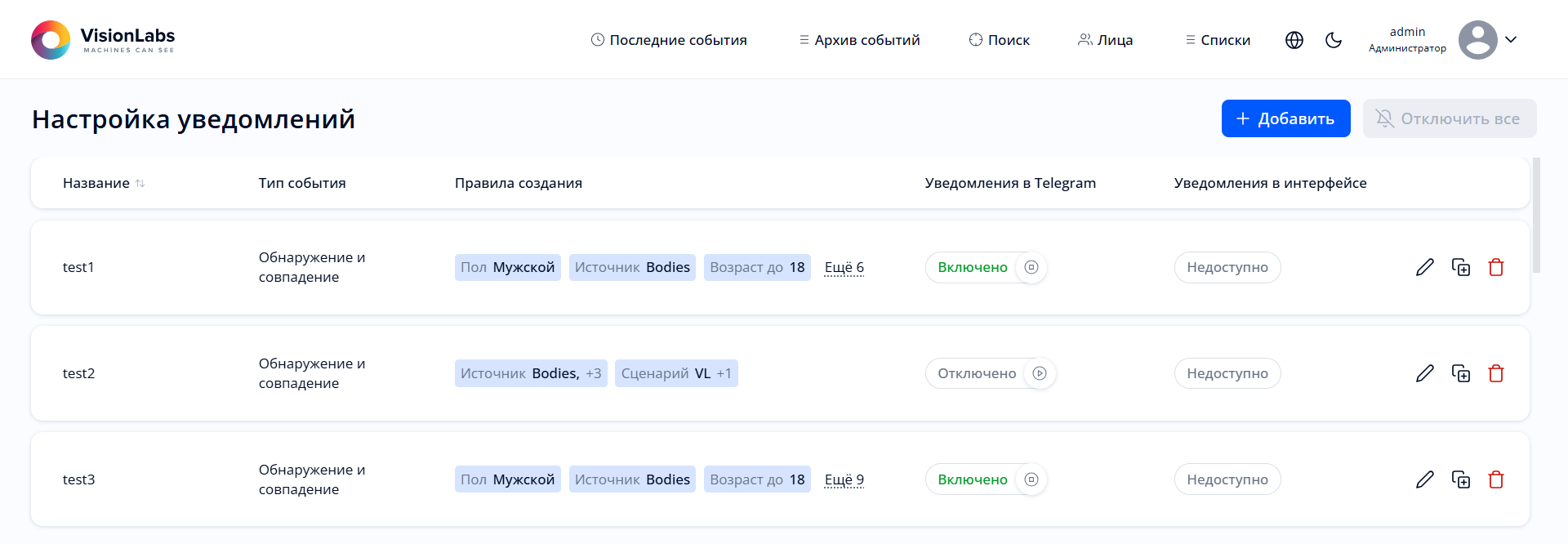Image resolution: width=1568 pixels, height=544 pixels.
Task: Click the VisionLabs logo
Action: (103, 40)
